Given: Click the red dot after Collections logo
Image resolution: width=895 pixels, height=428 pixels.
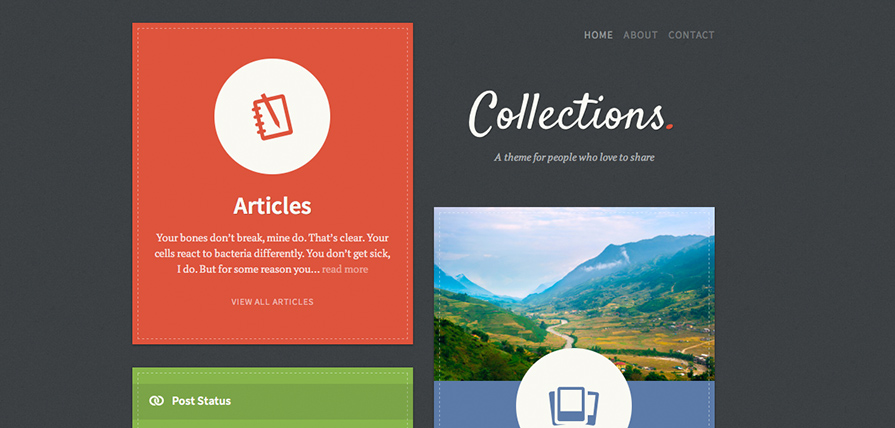Looking at the screenshot, I should (670, 127).
